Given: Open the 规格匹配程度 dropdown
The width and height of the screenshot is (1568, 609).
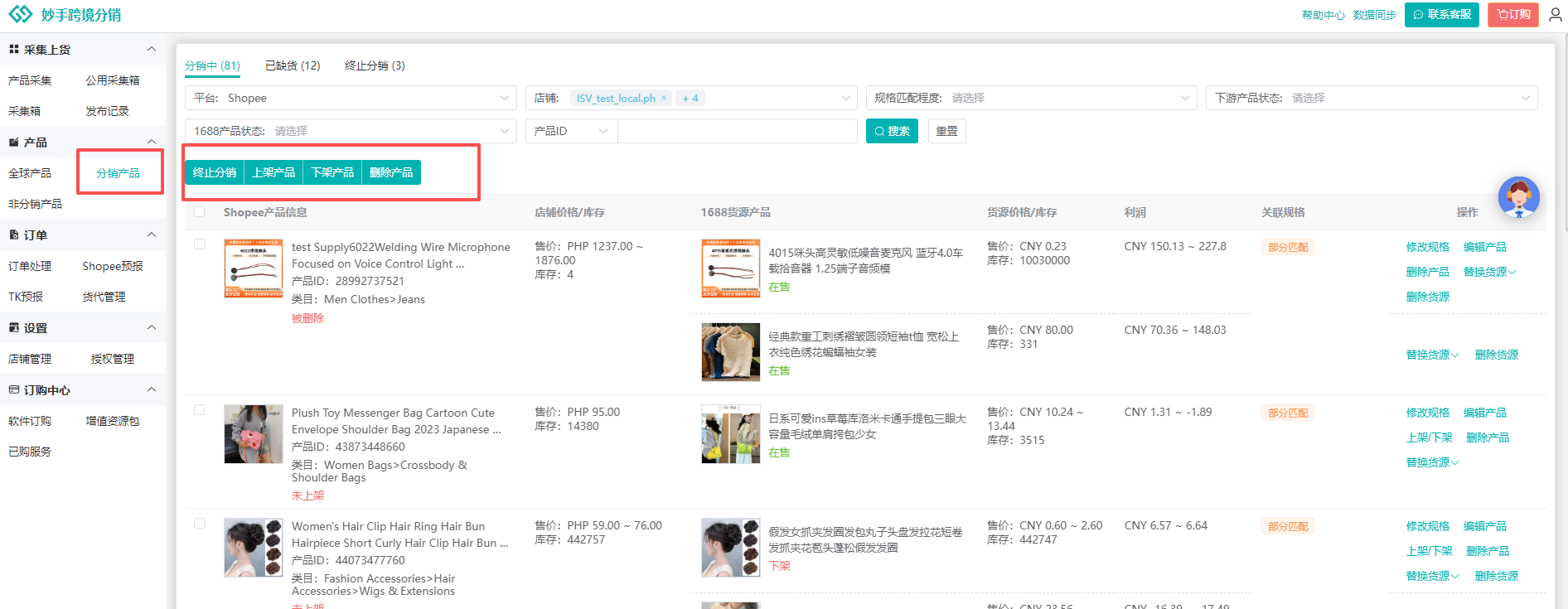Looking at the screenshot, I should point(1032,98).
